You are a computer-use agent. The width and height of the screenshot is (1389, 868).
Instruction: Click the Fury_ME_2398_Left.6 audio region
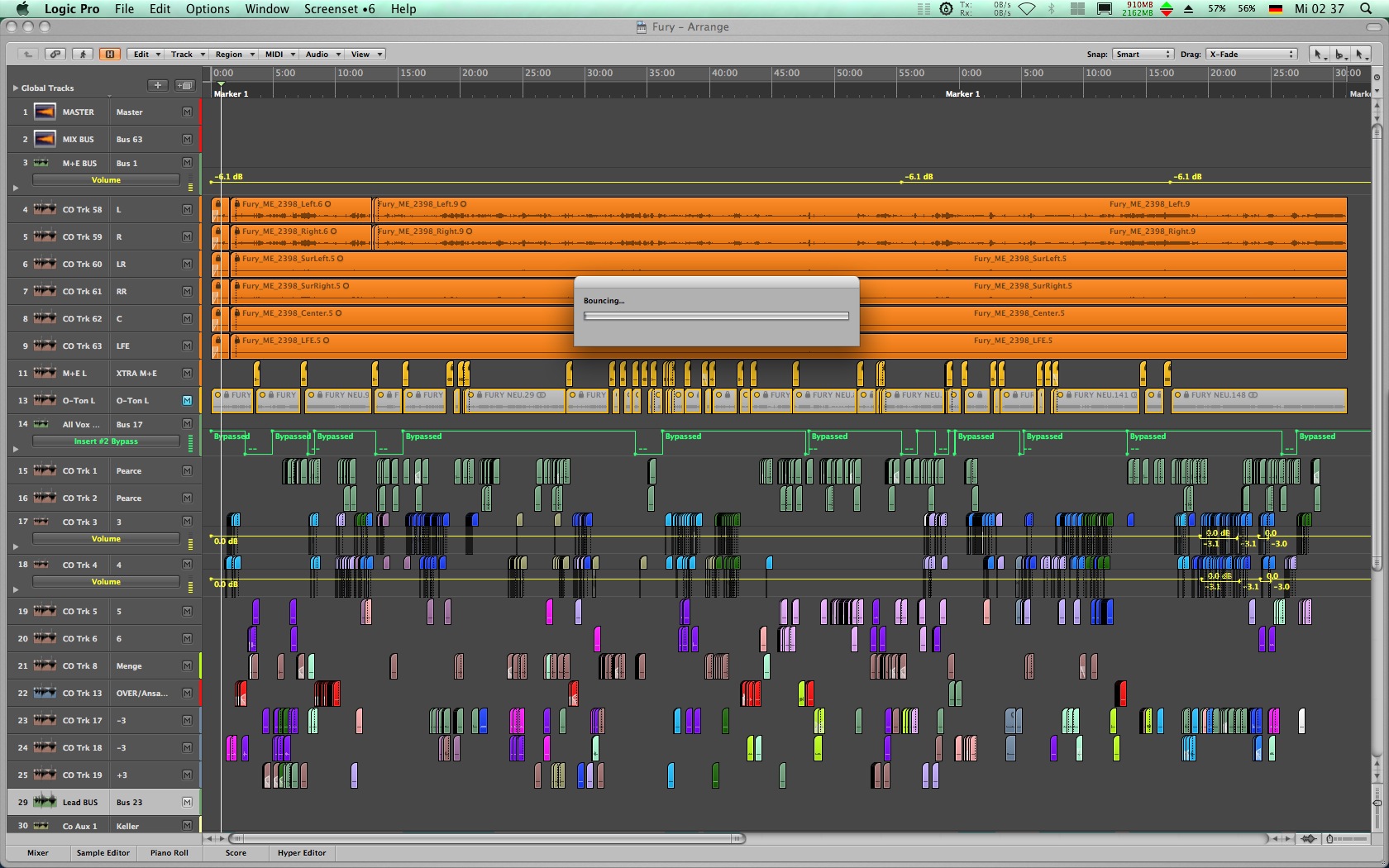pyautogui.click(x=302, y=210)
